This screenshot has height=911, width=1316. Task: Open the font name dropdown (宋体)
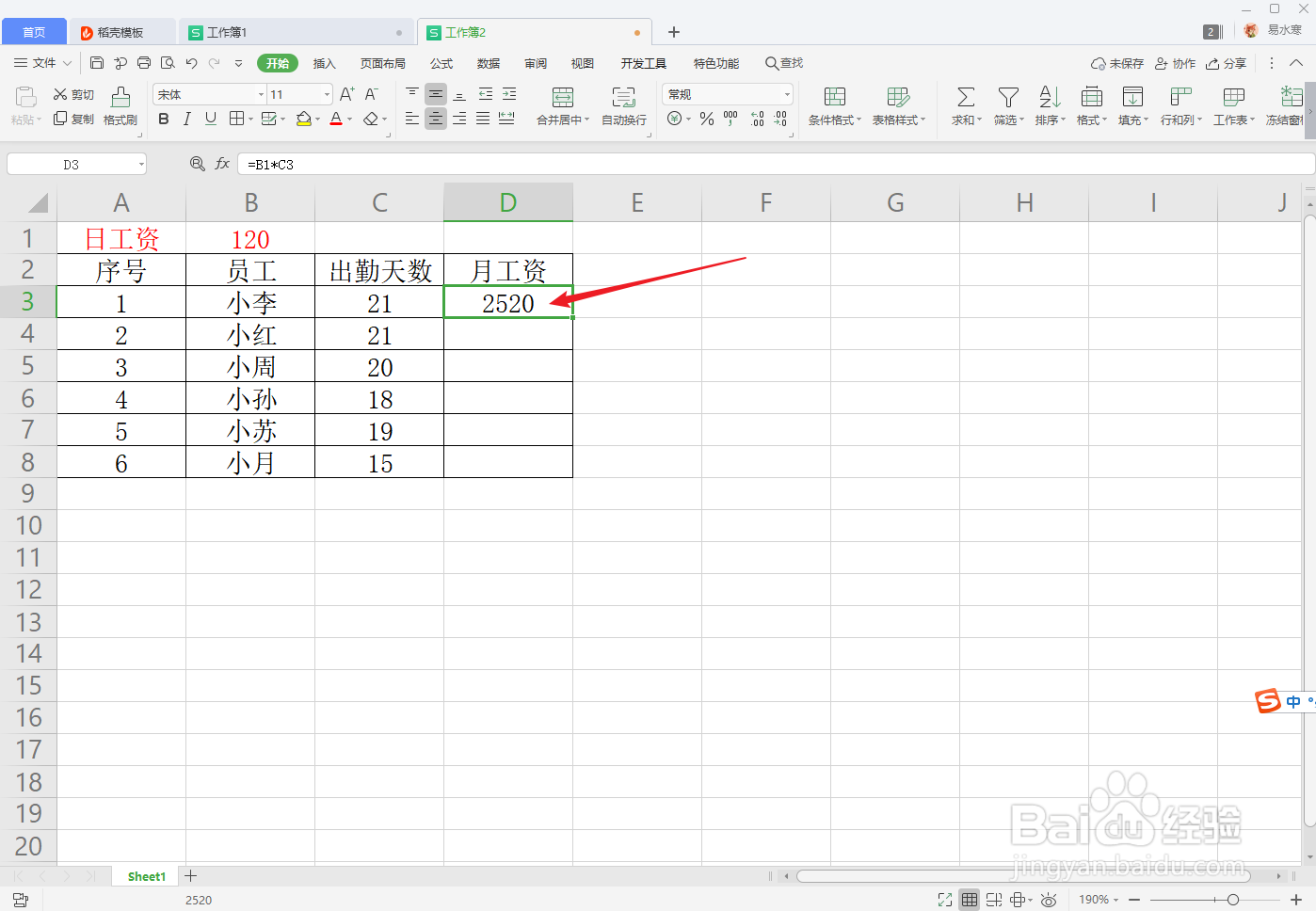coord(262,94)
